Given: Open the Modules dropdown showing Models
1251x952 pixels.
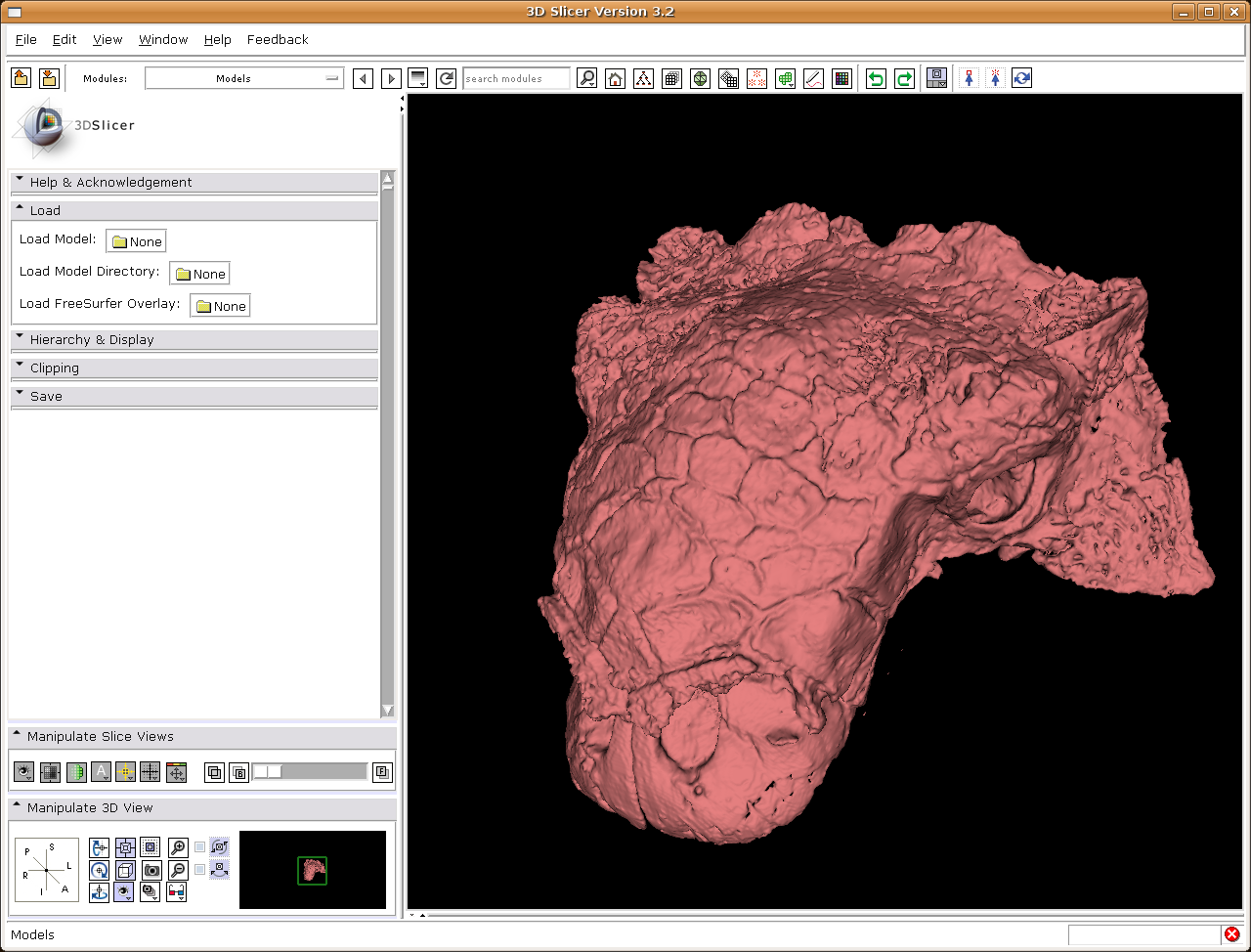Looking at the screenshot, I should coord(243,78).
